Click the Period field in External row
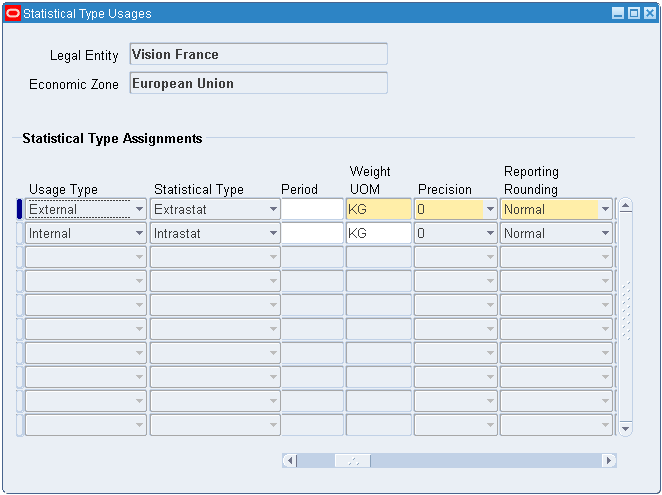Screen dimensions: 662x495 [x=312, y=209]
